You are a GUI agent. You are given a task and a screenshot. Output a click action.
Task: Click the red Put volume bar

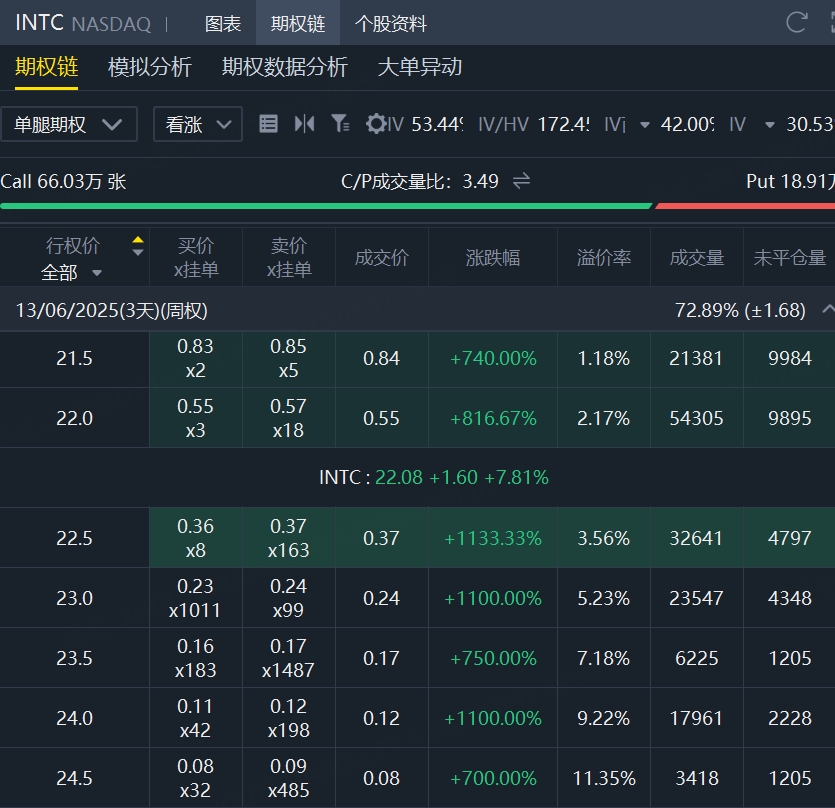pos(745,206)
